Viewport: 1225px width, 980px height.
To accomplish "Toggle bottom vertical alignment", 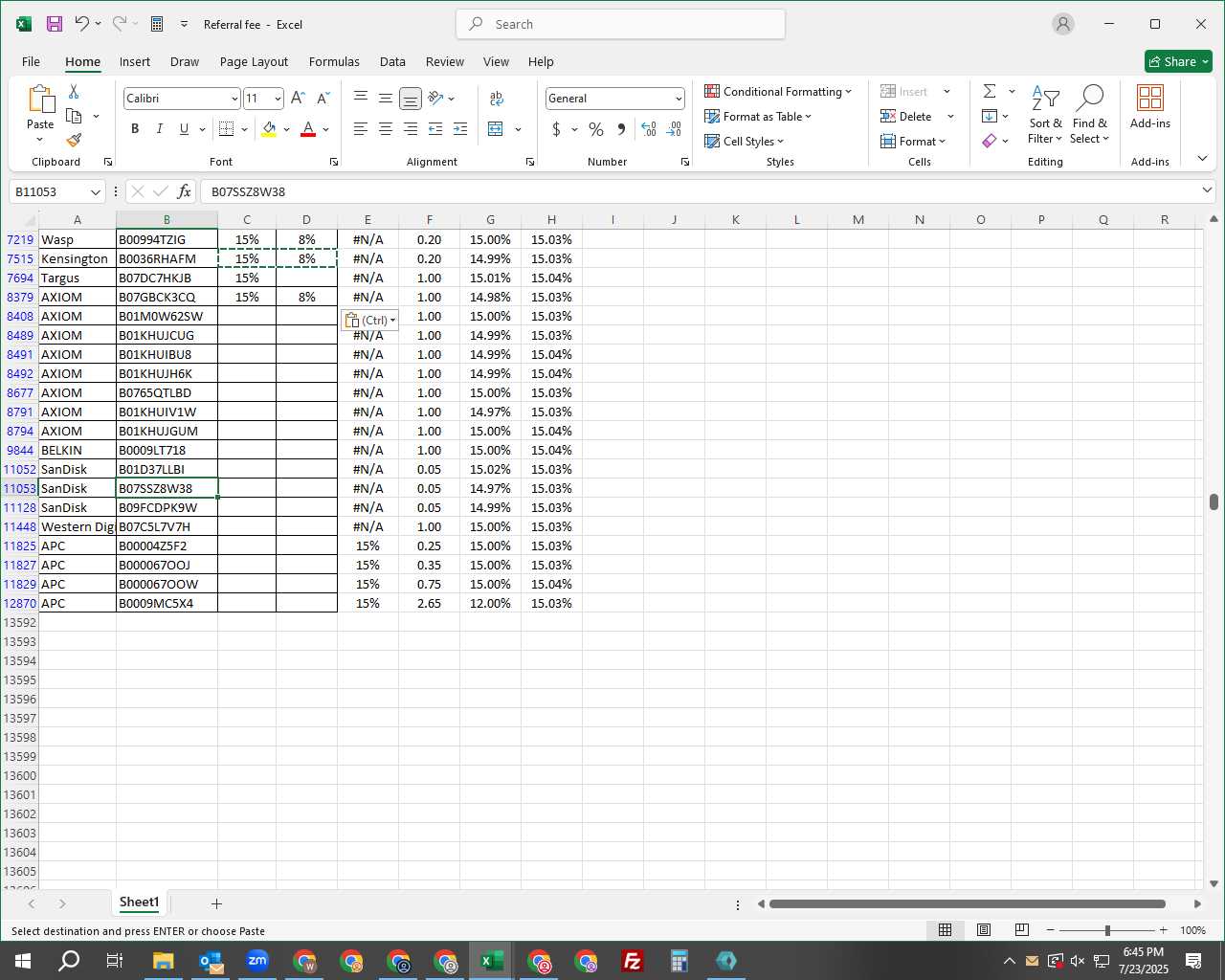I will (411, 98).
